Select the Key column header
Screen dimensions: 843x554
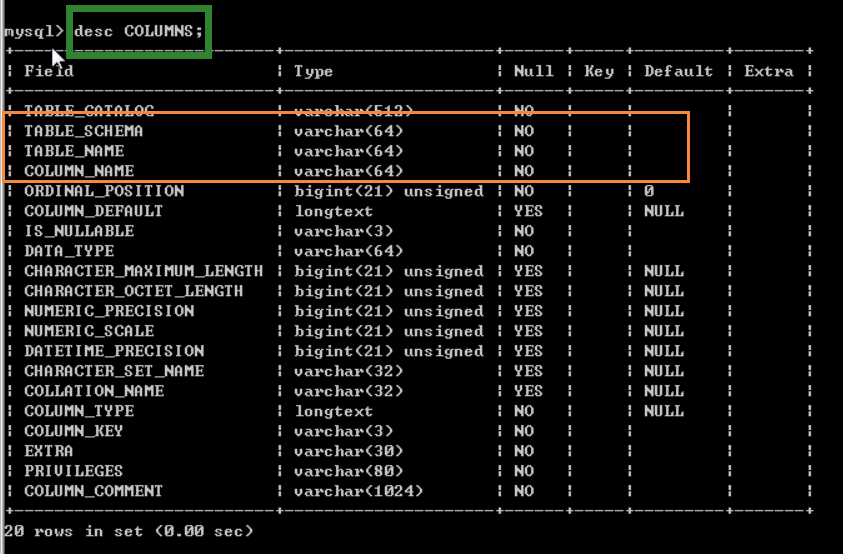pos(599,72)
